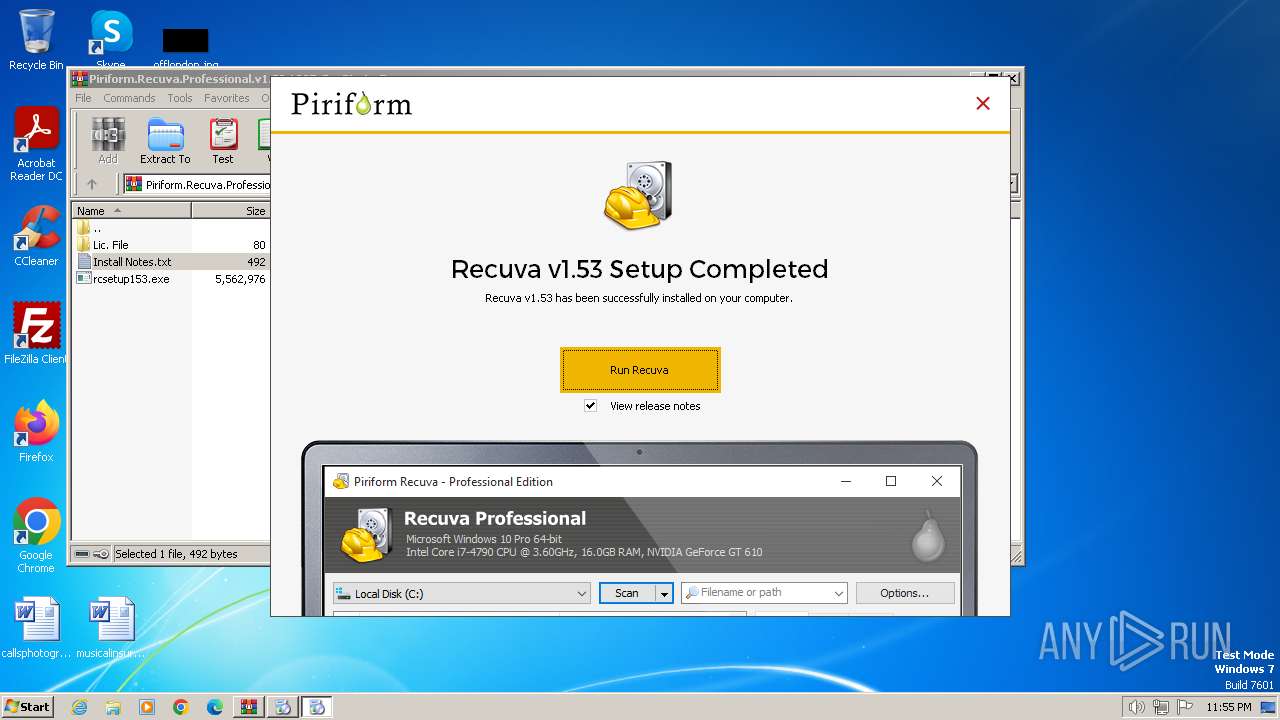This screenshot has height=720, width=1280.
Task: Click the Action Center flag tray icon
Action: 1185,707
